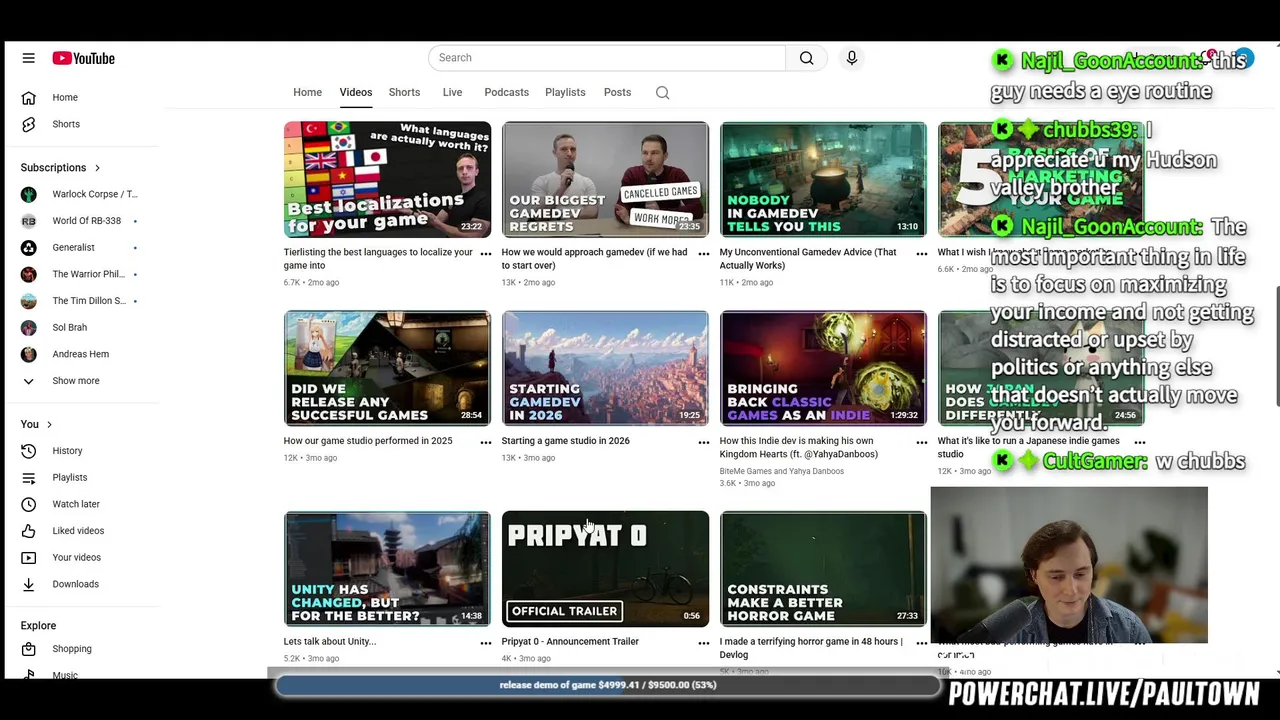Start voice search with microphone
This screenshot has height=720, width=1280.
click(x=852, y=58)
